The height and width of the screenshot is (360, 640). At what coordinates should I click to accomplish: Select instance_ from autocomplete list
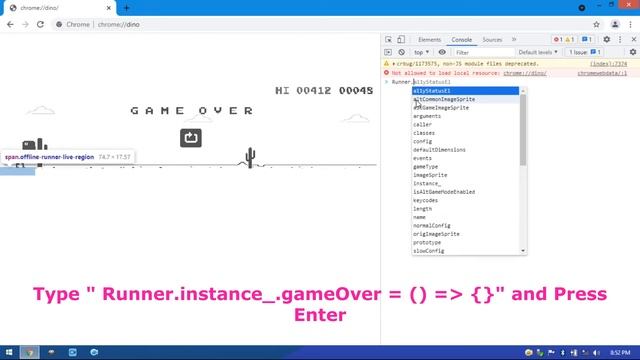pos(465,183)
